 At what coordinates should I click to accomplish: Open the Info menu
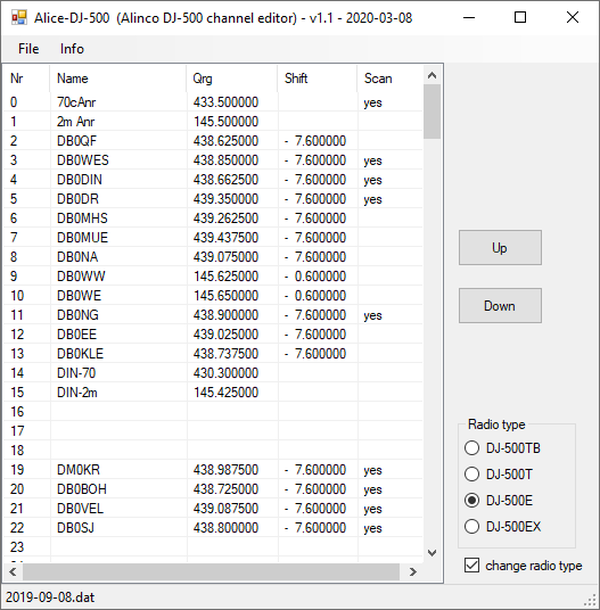coord(72,49)
